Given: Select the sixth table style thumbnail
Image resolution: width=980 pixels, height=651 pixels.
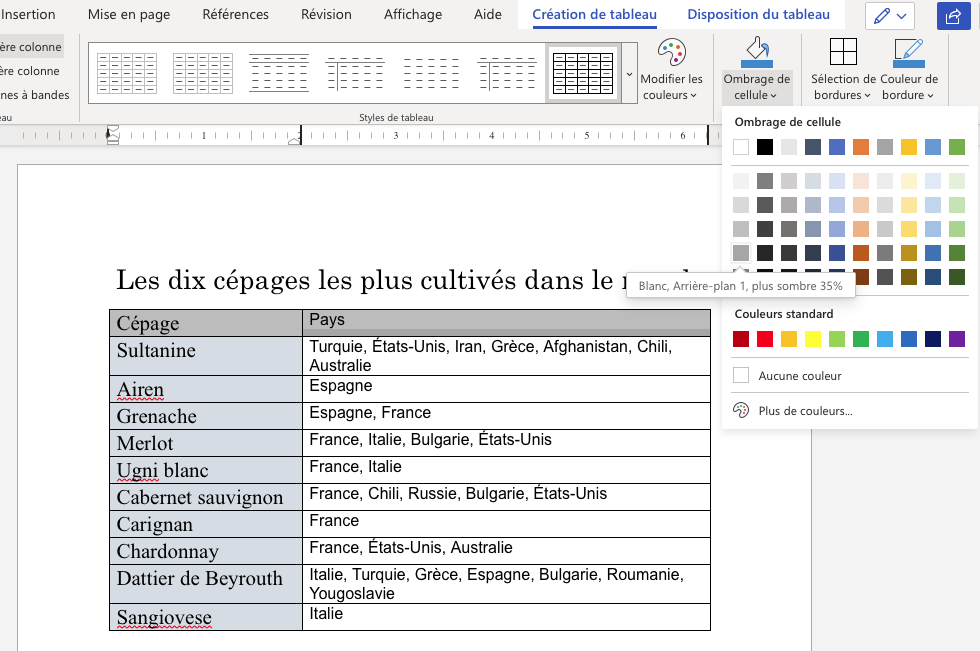Looking at the screenshot, I should [507, 73].
